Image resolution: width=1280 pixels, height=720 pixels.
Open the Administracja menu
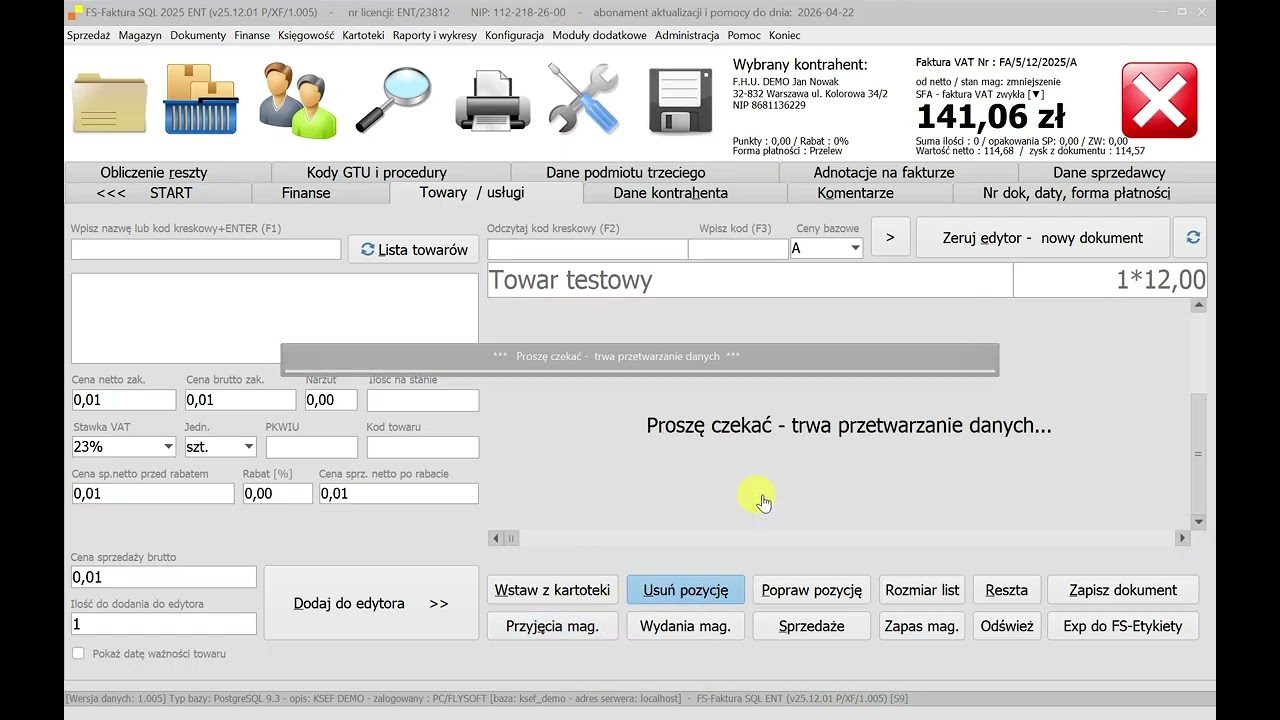pos(687,35)
